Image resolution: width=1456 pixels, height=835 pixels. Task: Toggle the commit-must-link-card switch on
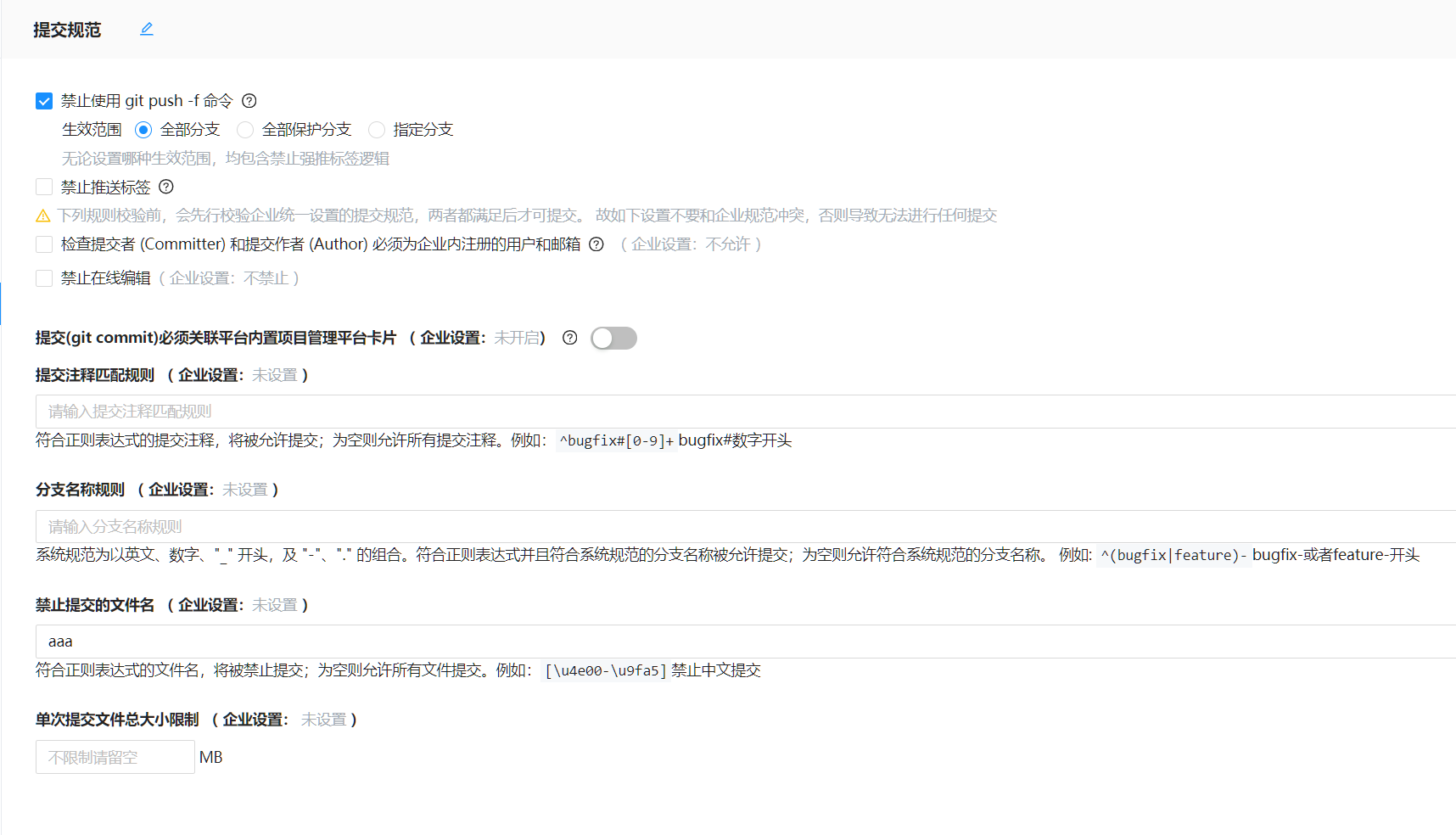613,338
